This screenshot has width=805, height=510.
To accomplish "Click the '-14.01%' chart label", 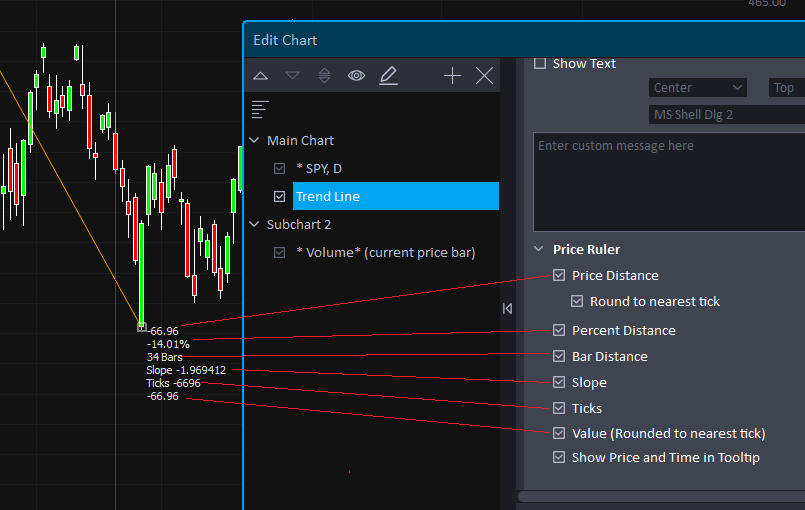I will click(x=168, y=344).
